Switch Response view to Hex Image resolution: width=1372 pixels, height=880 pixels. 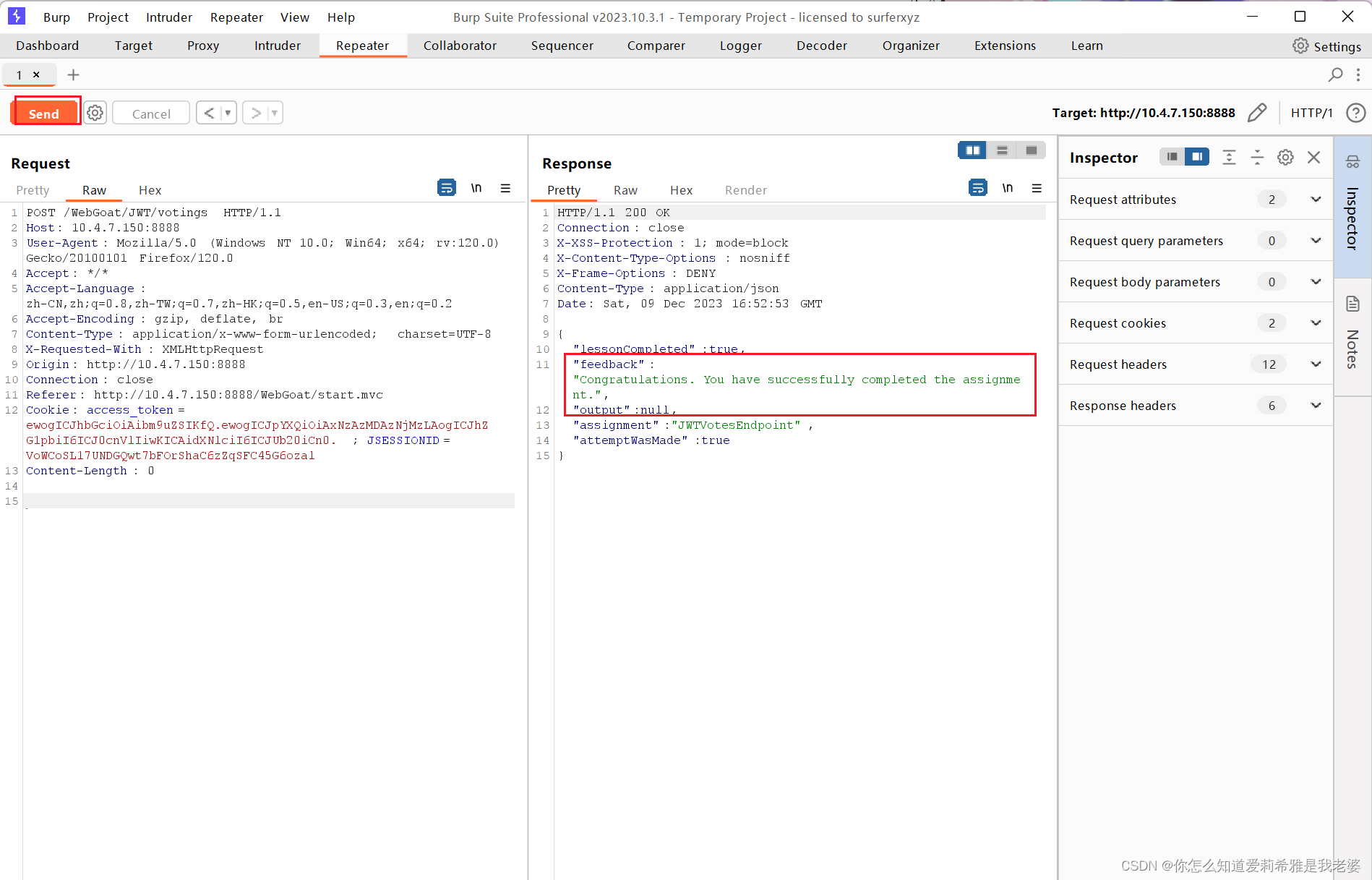pyautogui.click(x=681, y=190)
